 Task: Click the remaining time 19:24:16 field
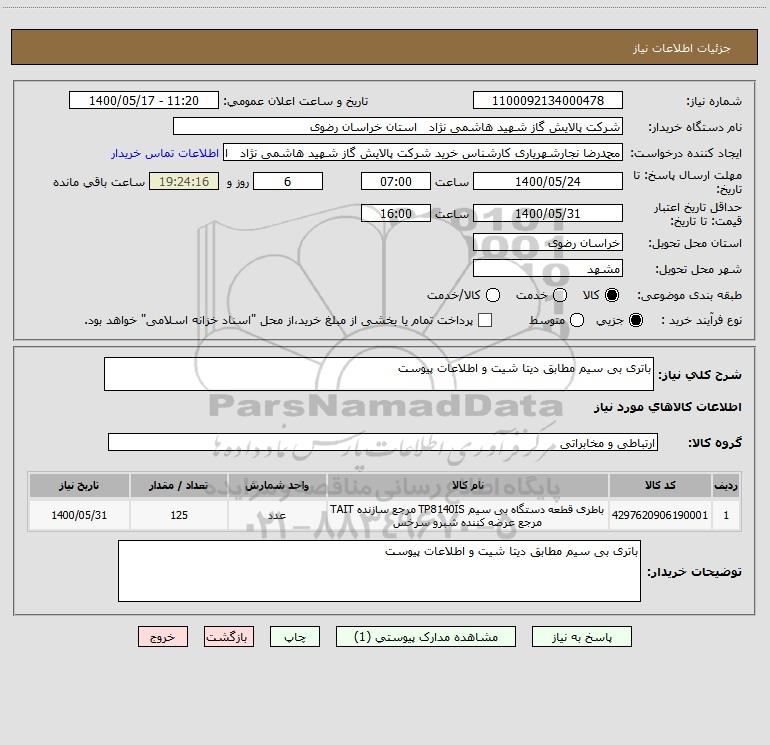(184, 181)
